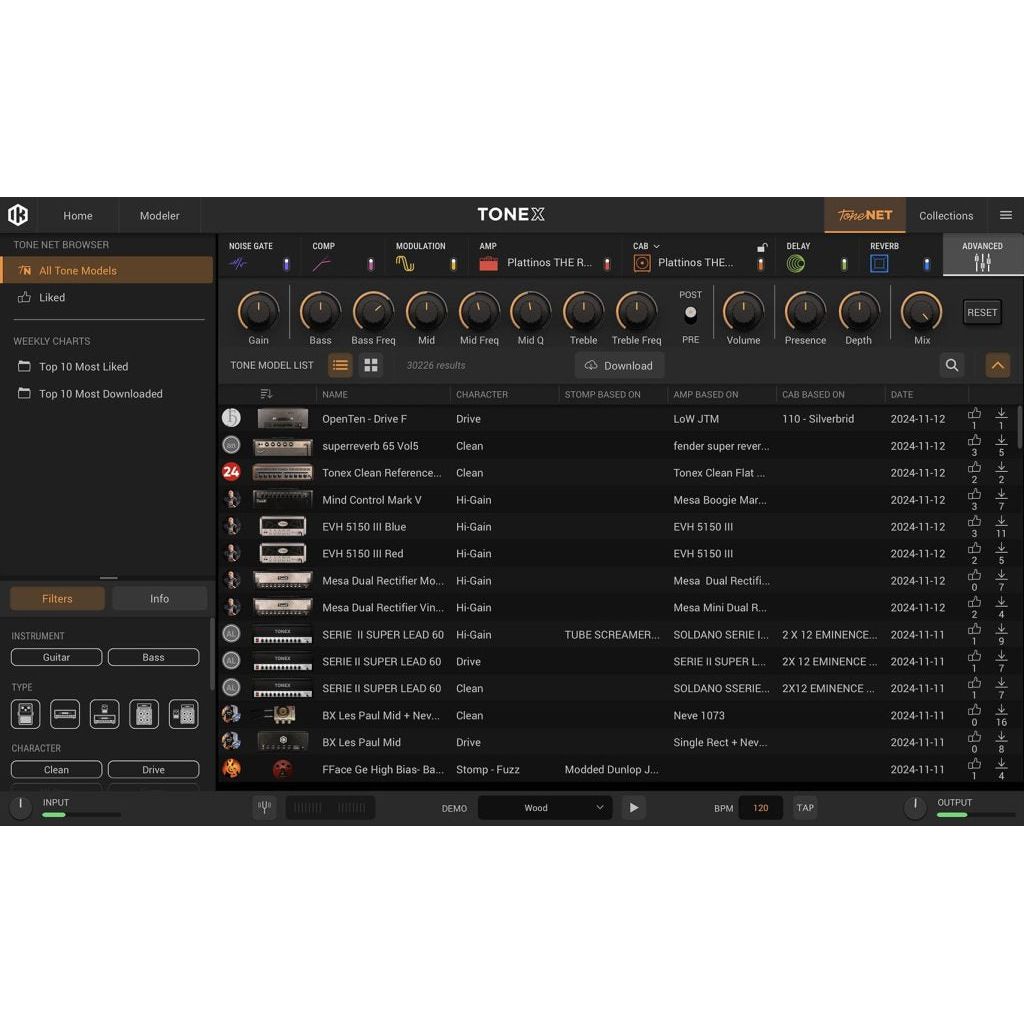Open the tuner icon
1024x1024 pixels.
tap(264, 808)
